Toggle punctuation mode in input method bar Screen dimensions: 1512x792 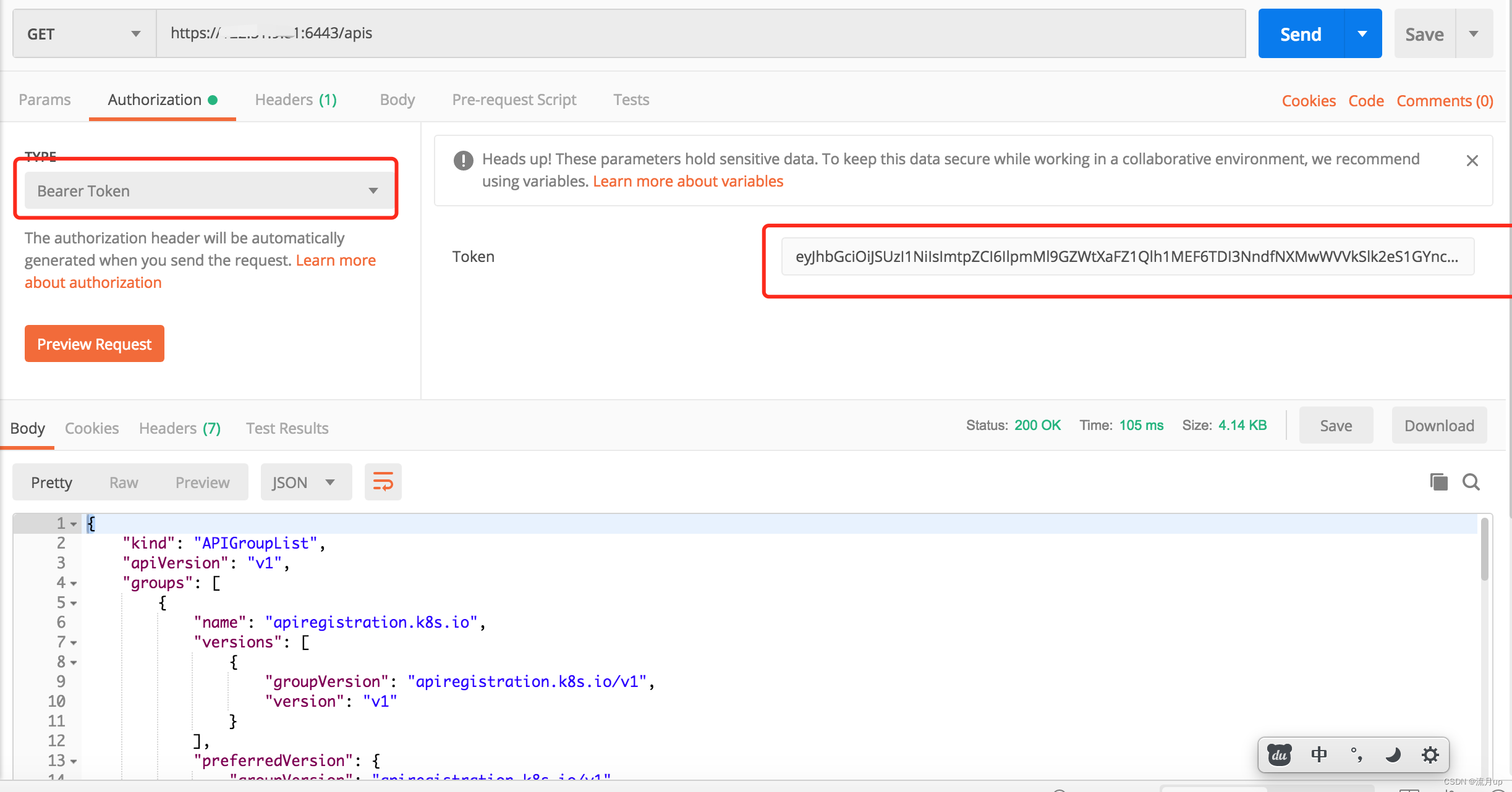point(1356,754)
